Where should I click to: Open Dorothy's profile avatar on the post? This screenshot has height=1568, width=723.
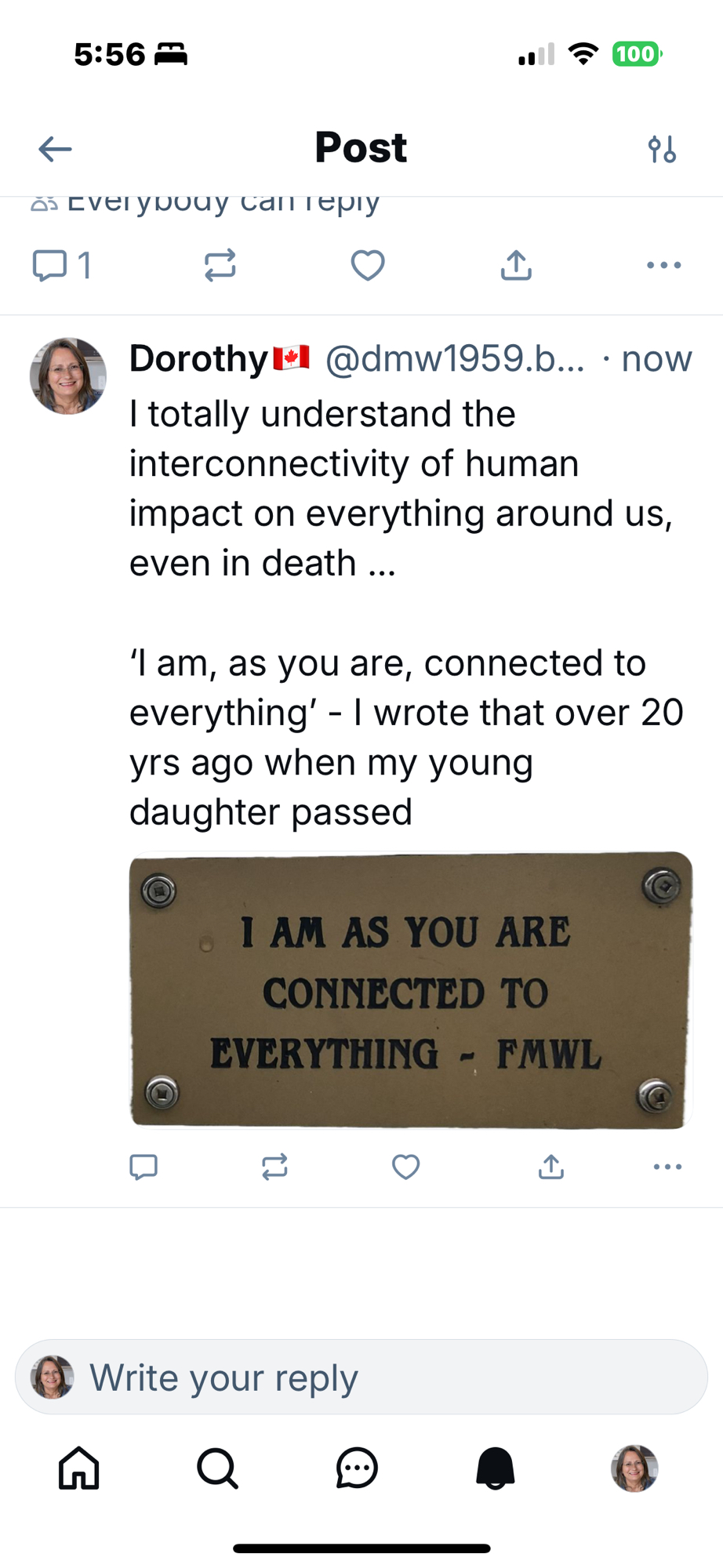pos(67,376)
